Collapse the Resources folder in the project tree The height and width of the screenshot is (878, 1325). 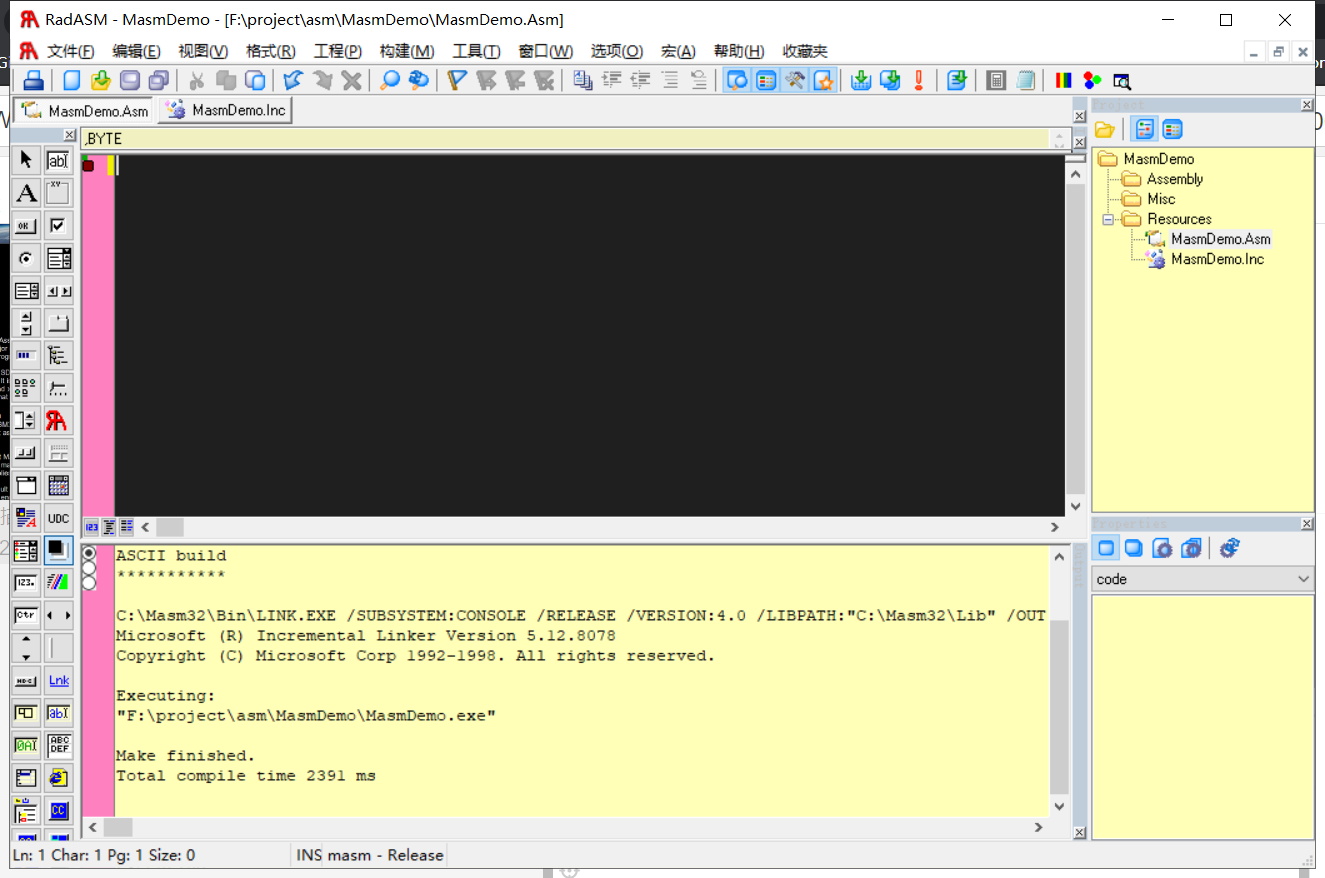1108,219
